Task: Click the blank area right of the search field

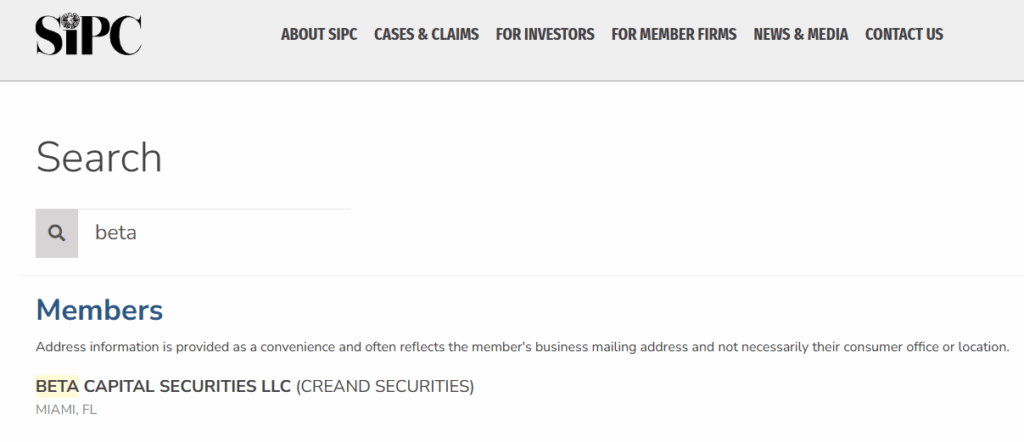Action: tap(650, 233)
